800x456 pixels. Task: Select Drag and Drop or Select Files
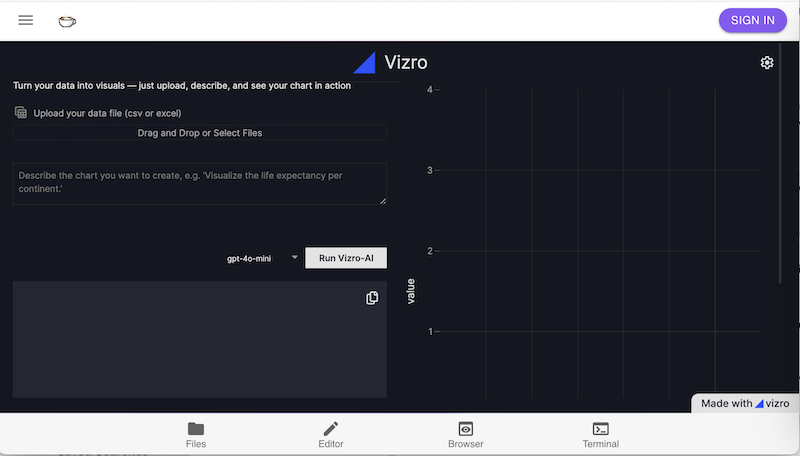click(x=200, y=132)
